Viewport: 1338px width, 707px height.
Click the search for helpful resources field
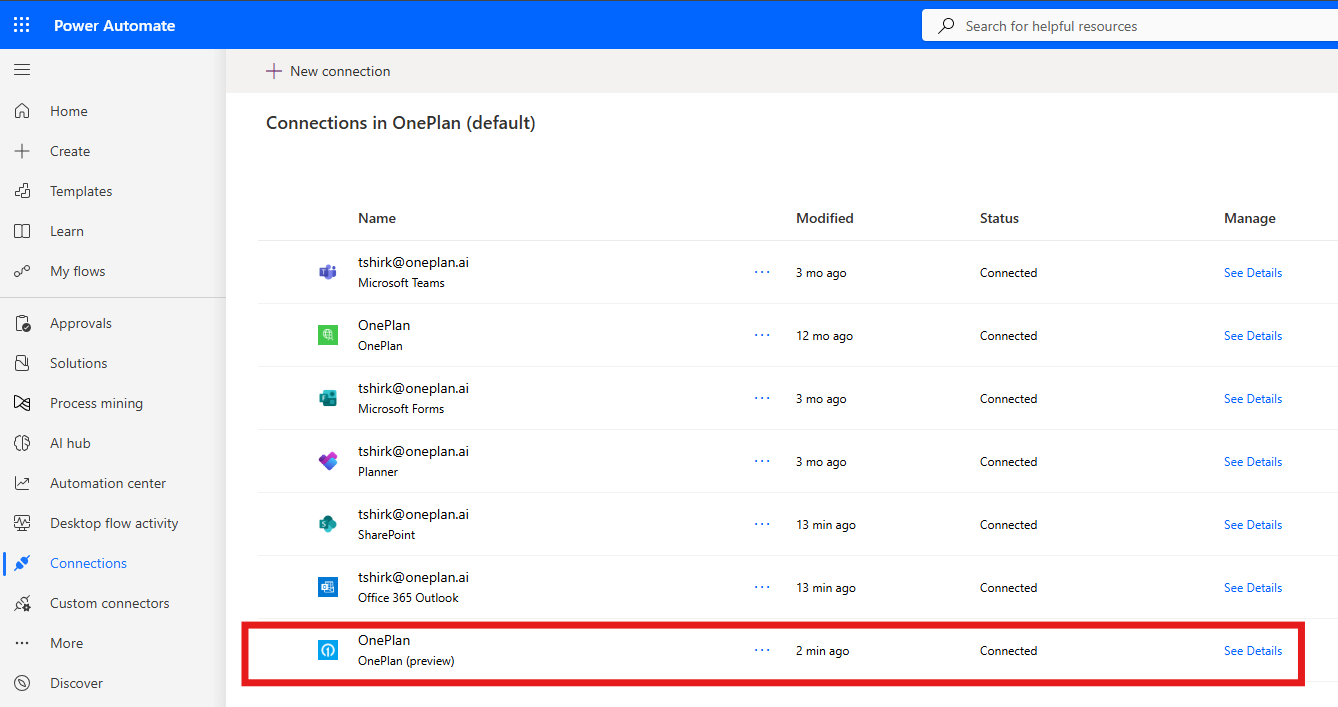click(1130, 26)
